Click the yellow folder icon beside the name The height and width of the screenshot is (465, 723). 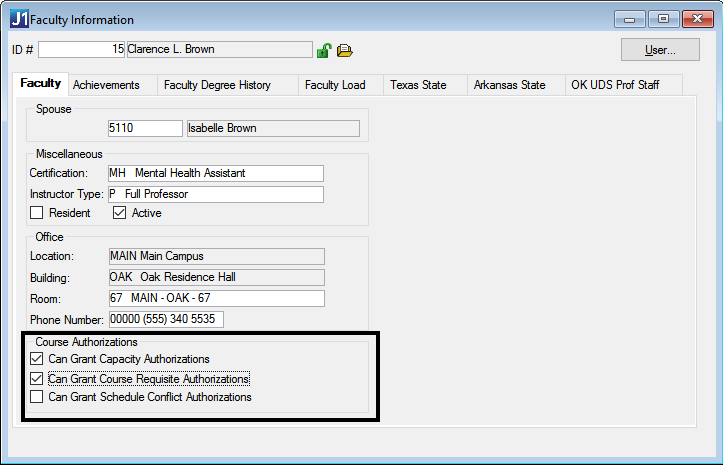point(345,50)
